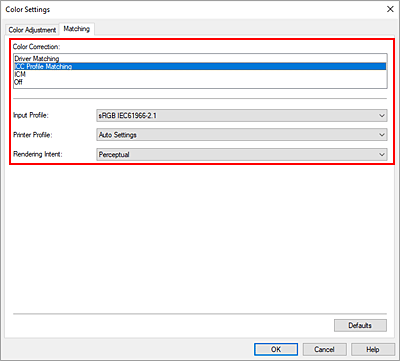Cancel the Color Settings dialog

324,349
